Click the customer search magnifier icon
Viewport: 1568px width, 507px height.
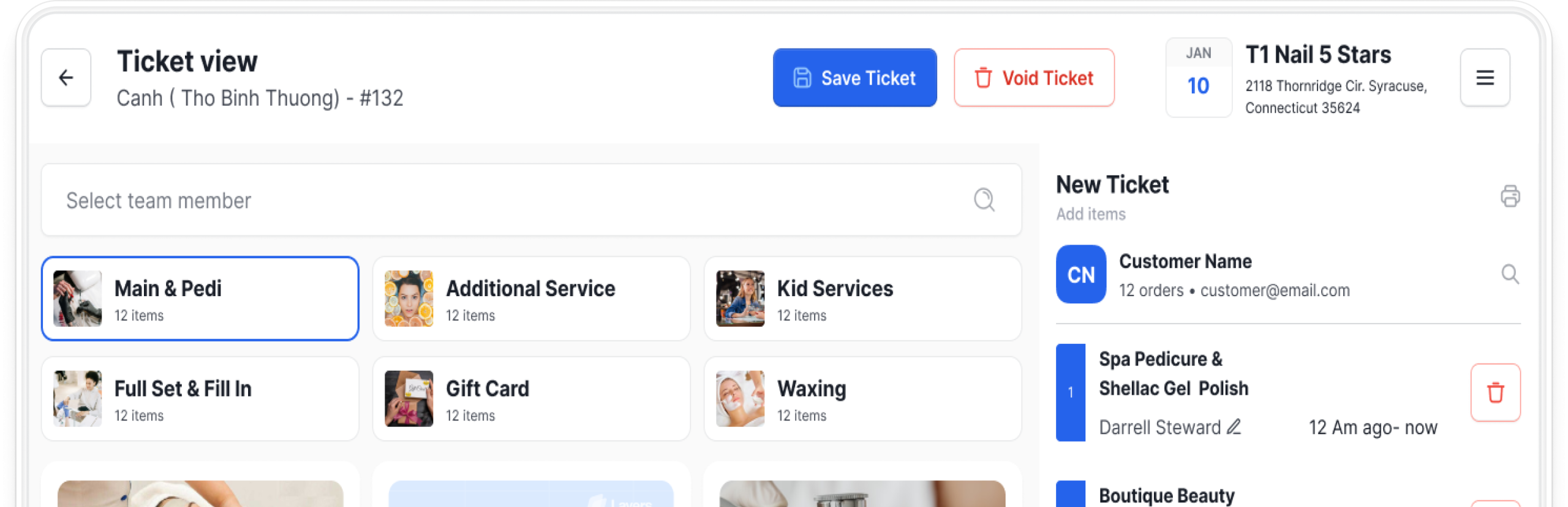tap(1510, 274)
